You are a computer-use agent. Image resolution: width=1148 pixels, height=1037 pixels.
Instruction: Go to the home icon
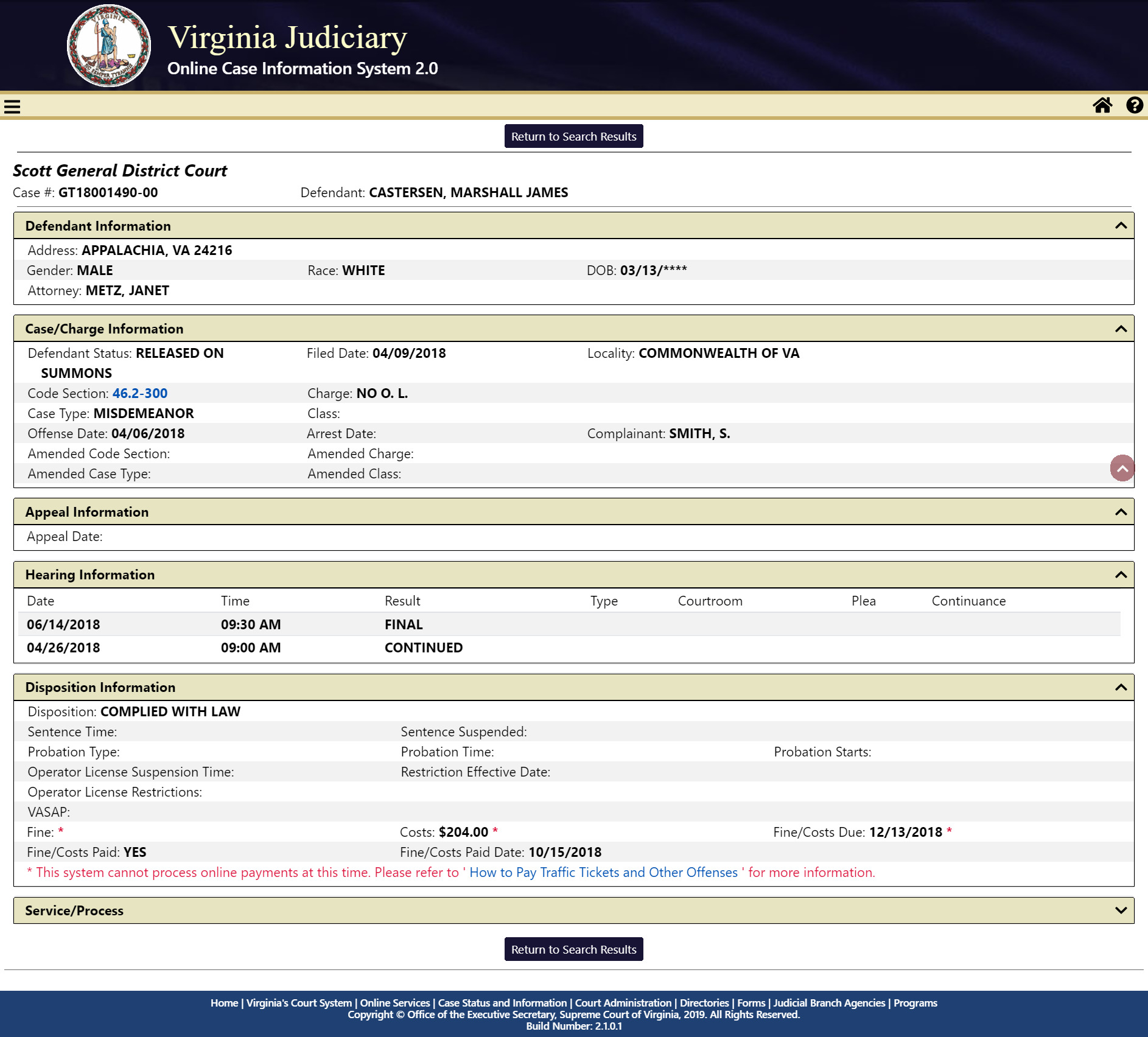click(1102, 105)
